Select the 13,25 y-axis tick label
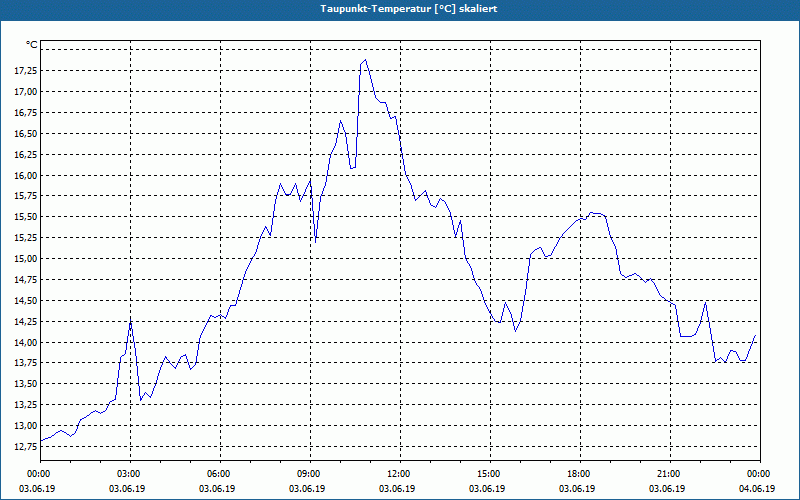Viewport: 800px width, 500px height. pos(26,405)
